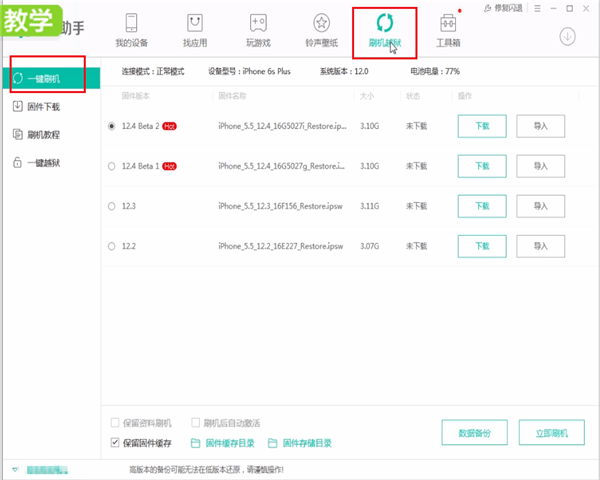The image size is (600, 480).
Task: Click the download manager arrow icon
Action: [568, 37]
